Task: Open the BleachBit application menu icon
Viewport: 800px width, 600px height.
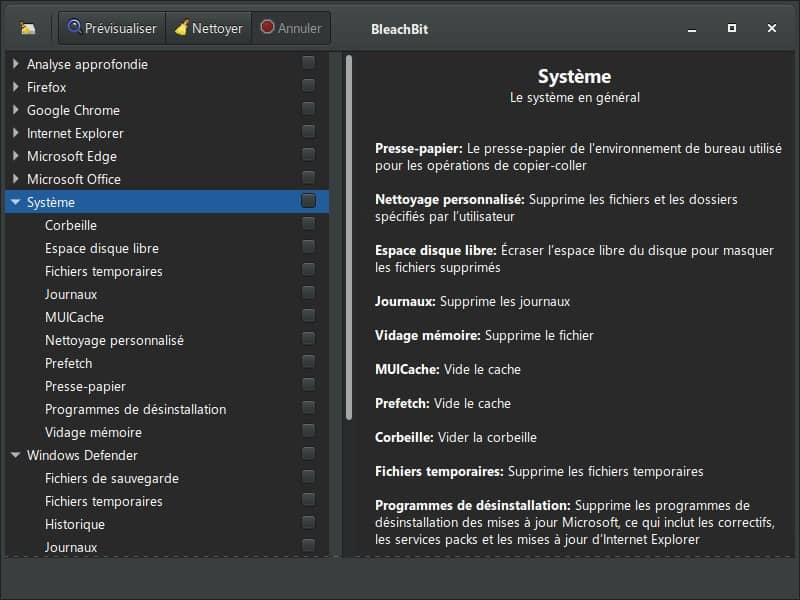Action: pos(28,28)
